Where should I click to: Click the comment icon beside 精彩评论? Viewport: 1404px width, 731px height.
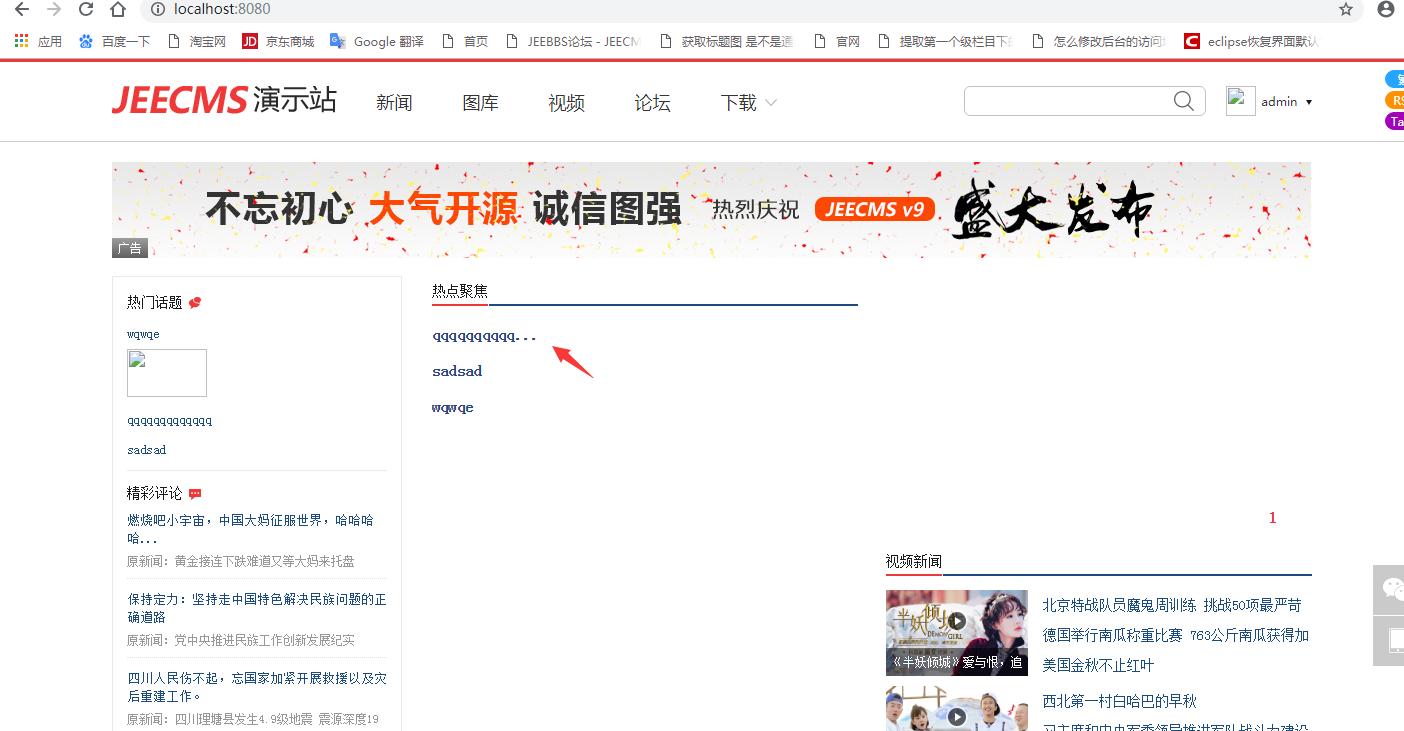[x=195, y=494]
